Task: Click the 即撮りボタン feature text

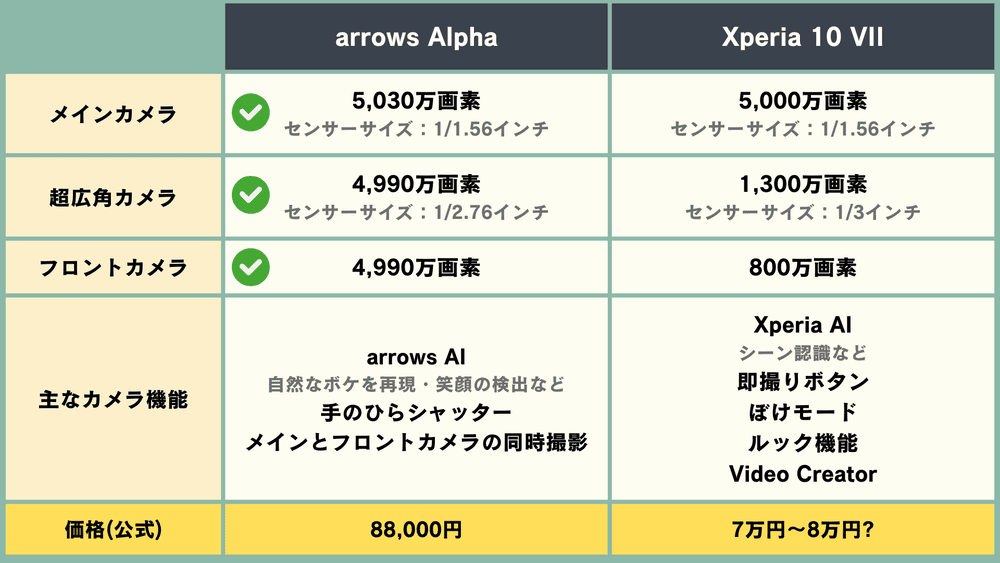Action: click(803, 381)
